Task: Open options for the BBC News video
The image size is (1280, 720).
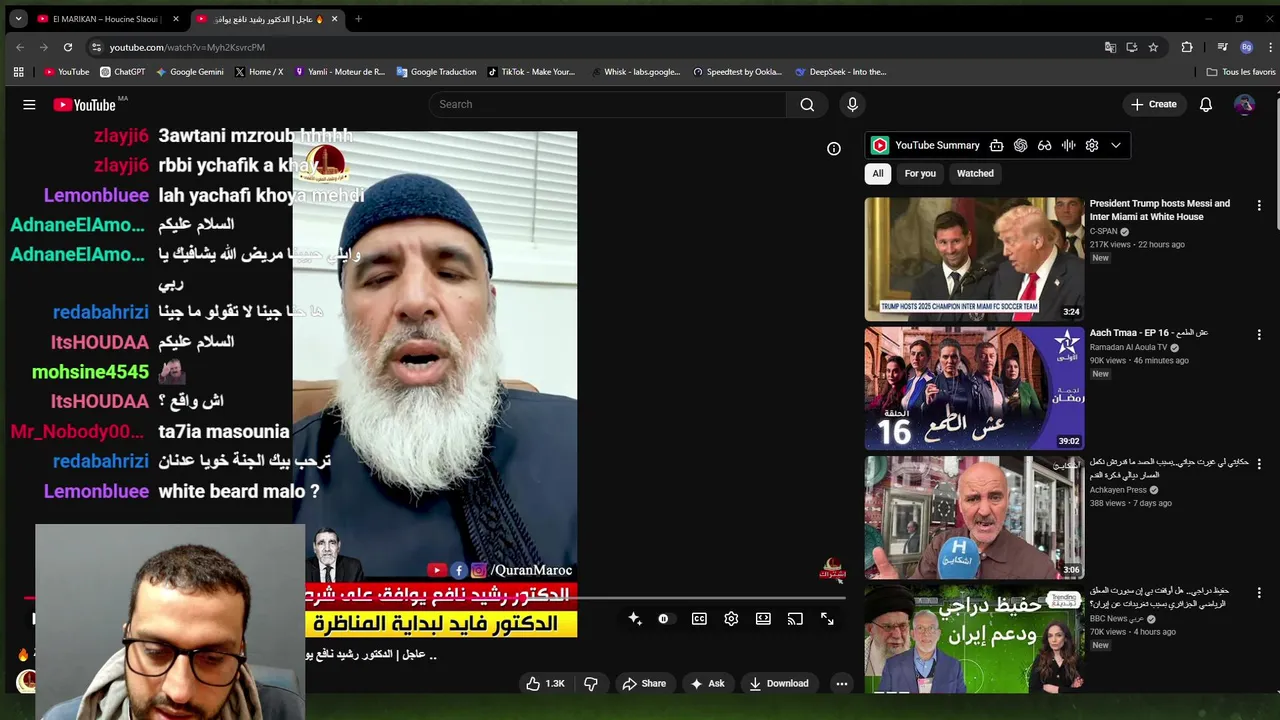Action: tap(1259, 592)
